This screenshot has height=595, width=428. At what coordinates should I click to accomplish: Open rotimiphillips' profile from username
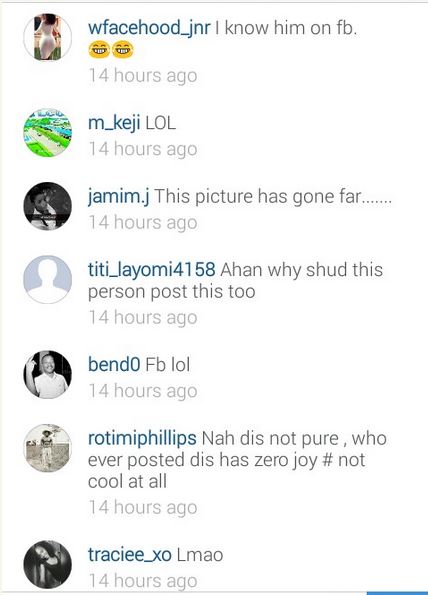(x=142, y=438)
